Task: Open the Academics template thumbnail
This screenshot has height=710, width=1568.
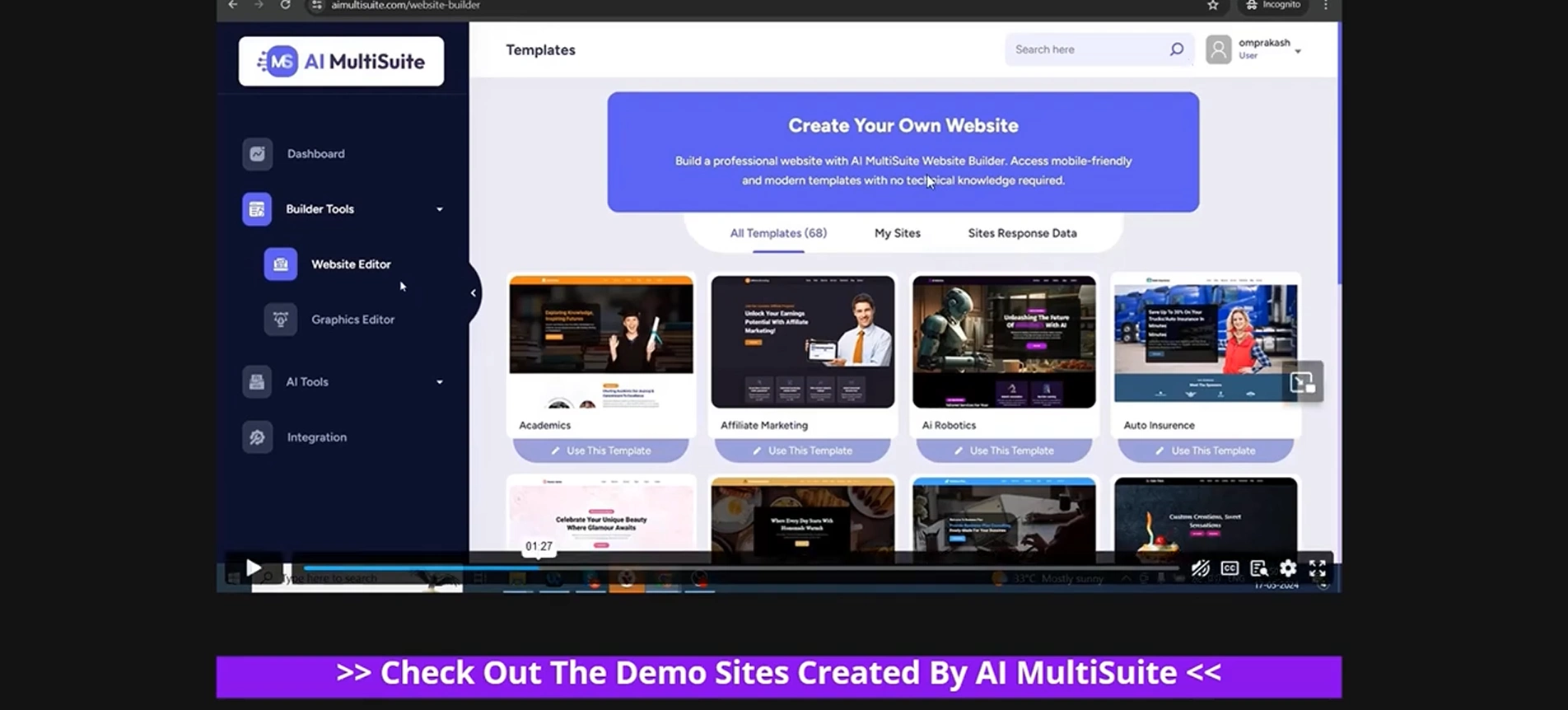Action: point(601,342)
